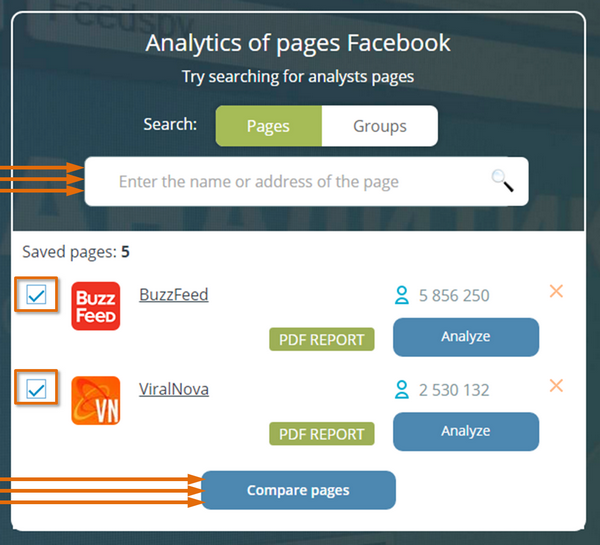
Task: Switch search to the Groups tab
Action: [380, 126]
